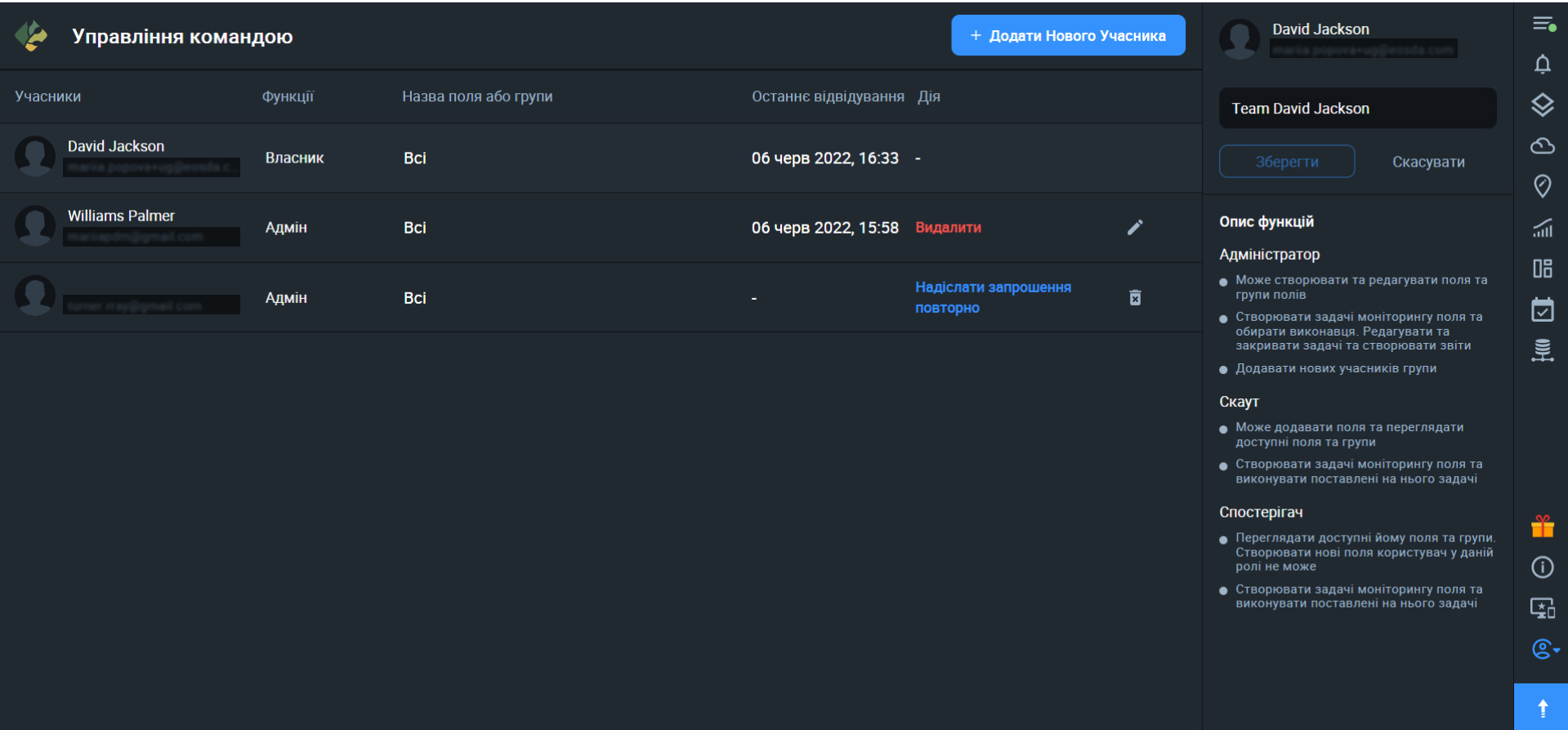This screenshot has height=730, width=1568.
Task: Click the calendar checkmark tasks icon
Action: point(1542,309)
